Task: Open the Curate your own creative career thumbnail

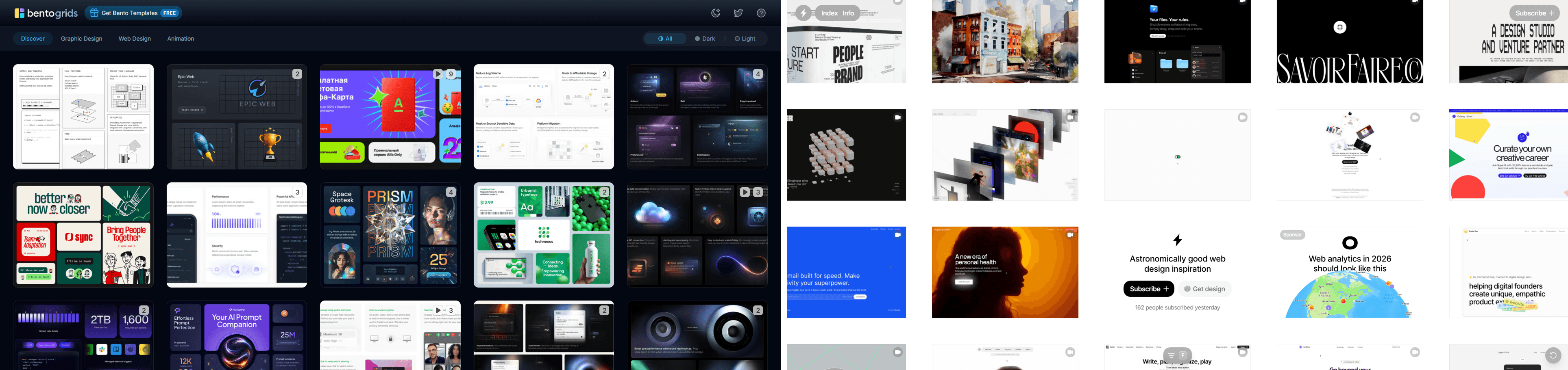Action: click(1508, 154)
